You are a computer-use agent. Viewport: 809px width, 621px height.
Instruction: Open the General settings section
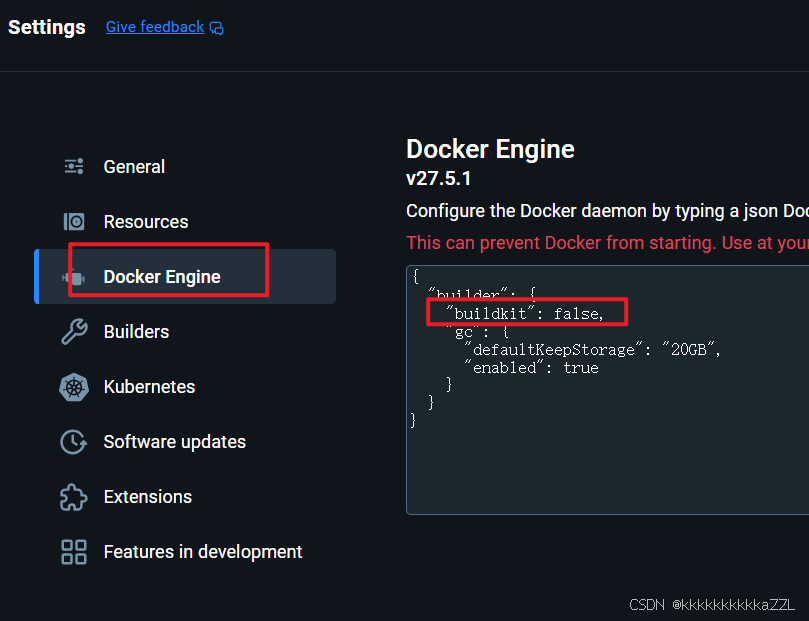(x=185, y=167)
